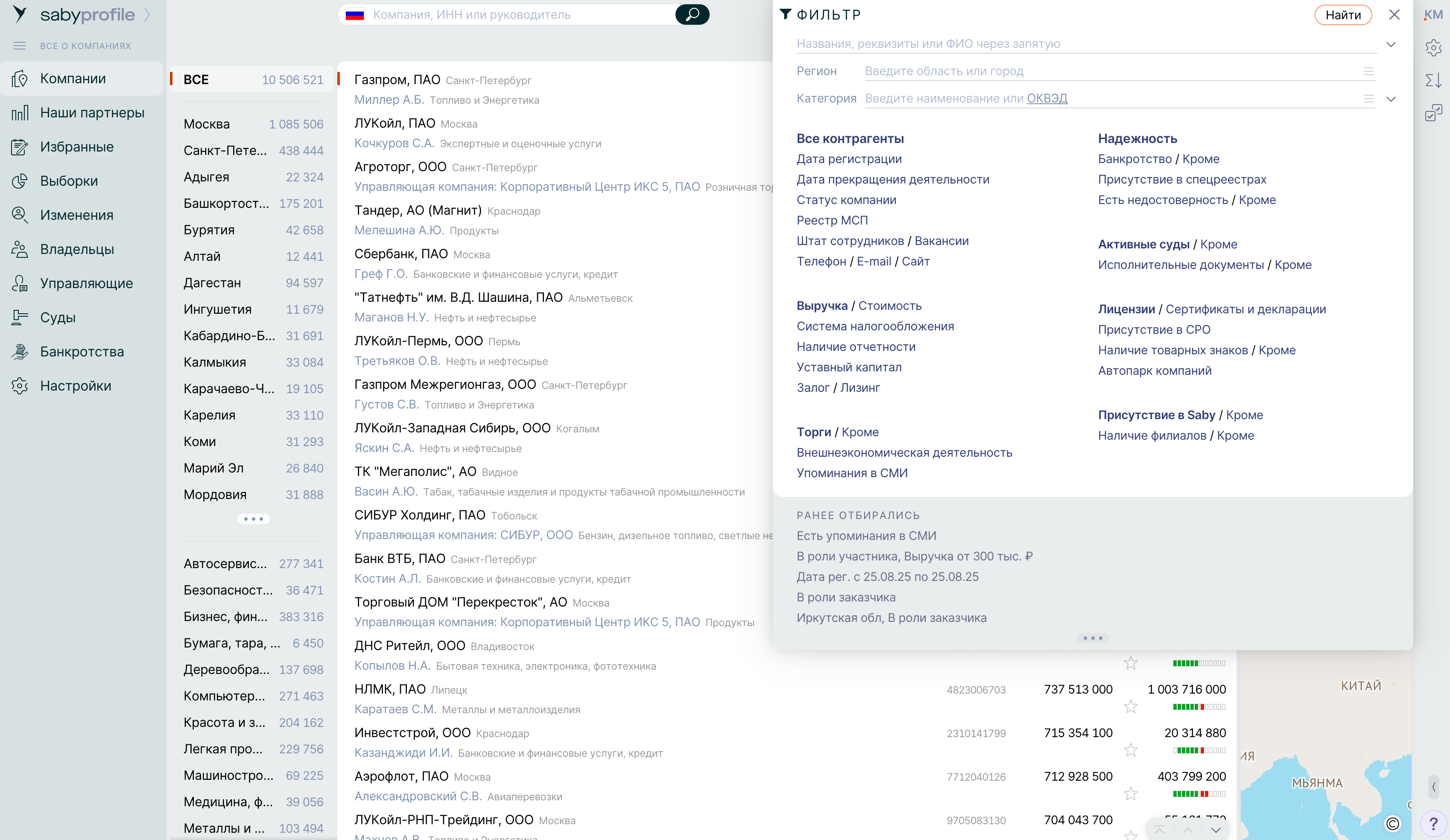Viewport: 1450px width, 840px height.
Task: Click the sigma sort icon
Action: (1433, 80)
